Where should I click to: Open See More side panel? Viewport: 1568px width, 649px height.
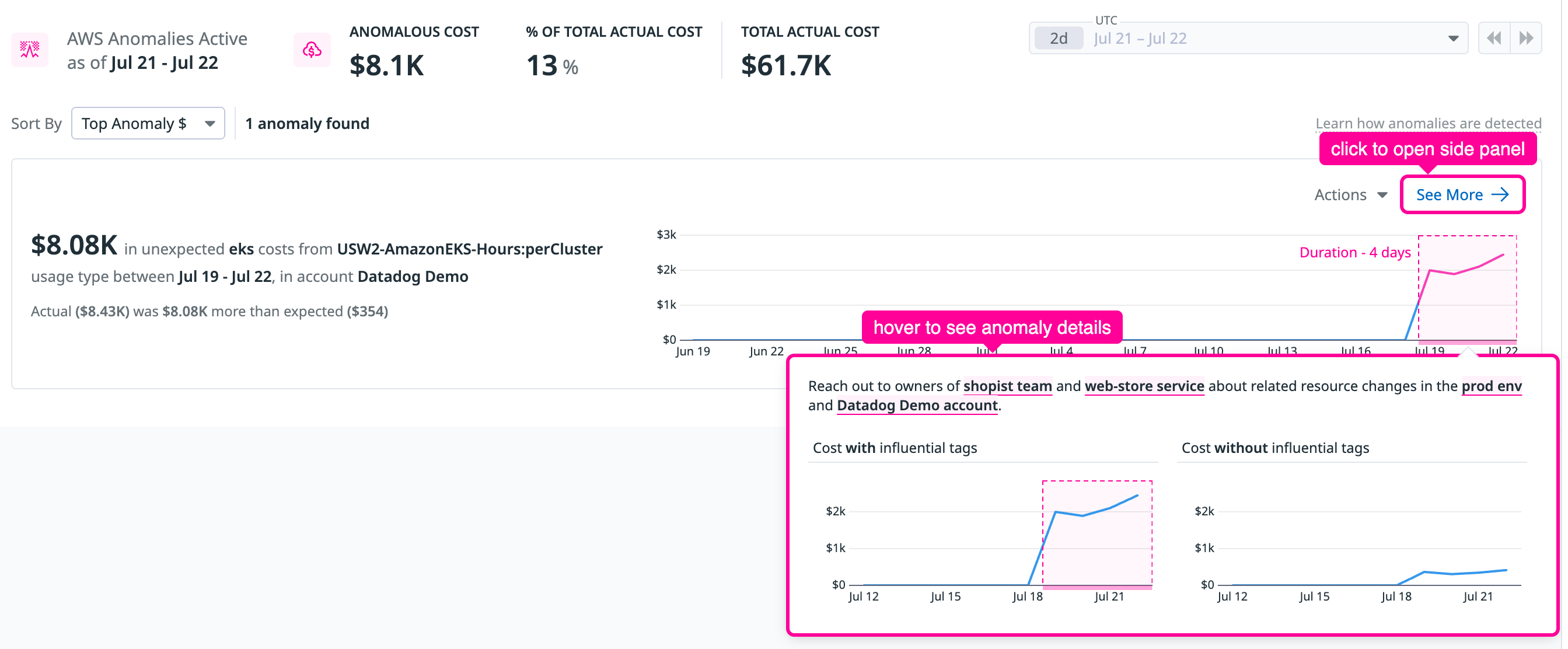tap(1463, 194)
